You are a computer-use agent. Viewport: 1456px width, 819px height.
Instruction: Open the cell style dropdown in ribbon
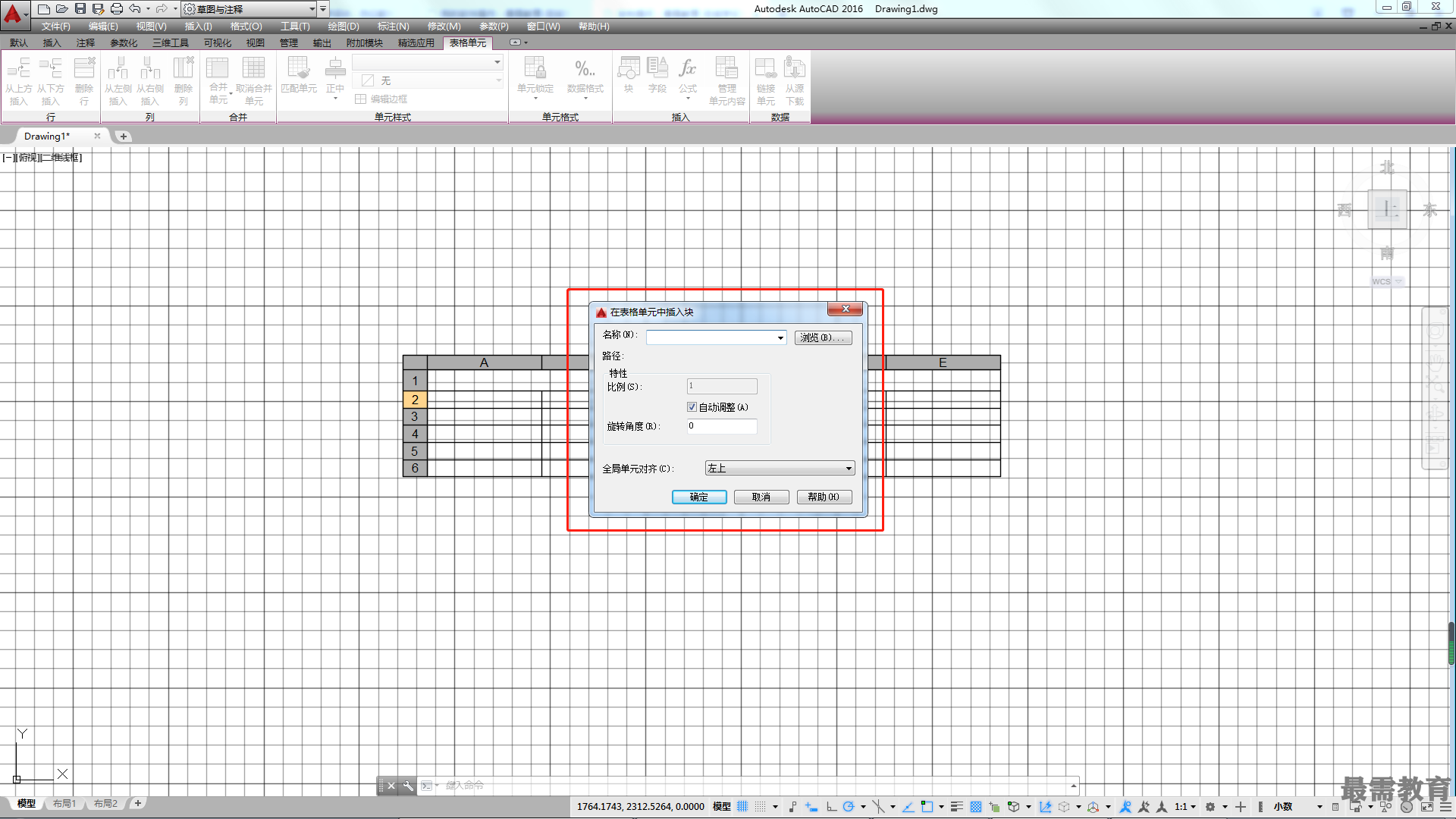click(428, 62)
